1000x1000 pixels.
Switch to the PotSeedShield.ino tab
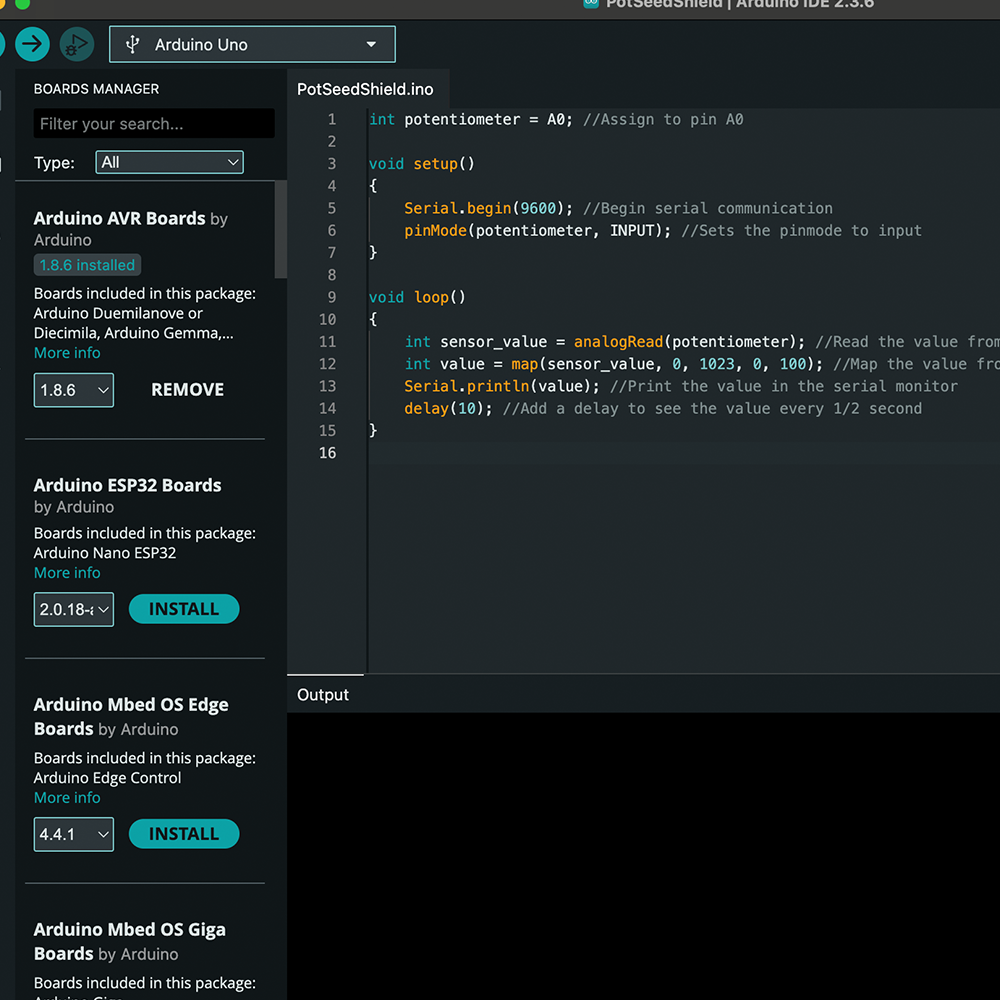[365, 89]
